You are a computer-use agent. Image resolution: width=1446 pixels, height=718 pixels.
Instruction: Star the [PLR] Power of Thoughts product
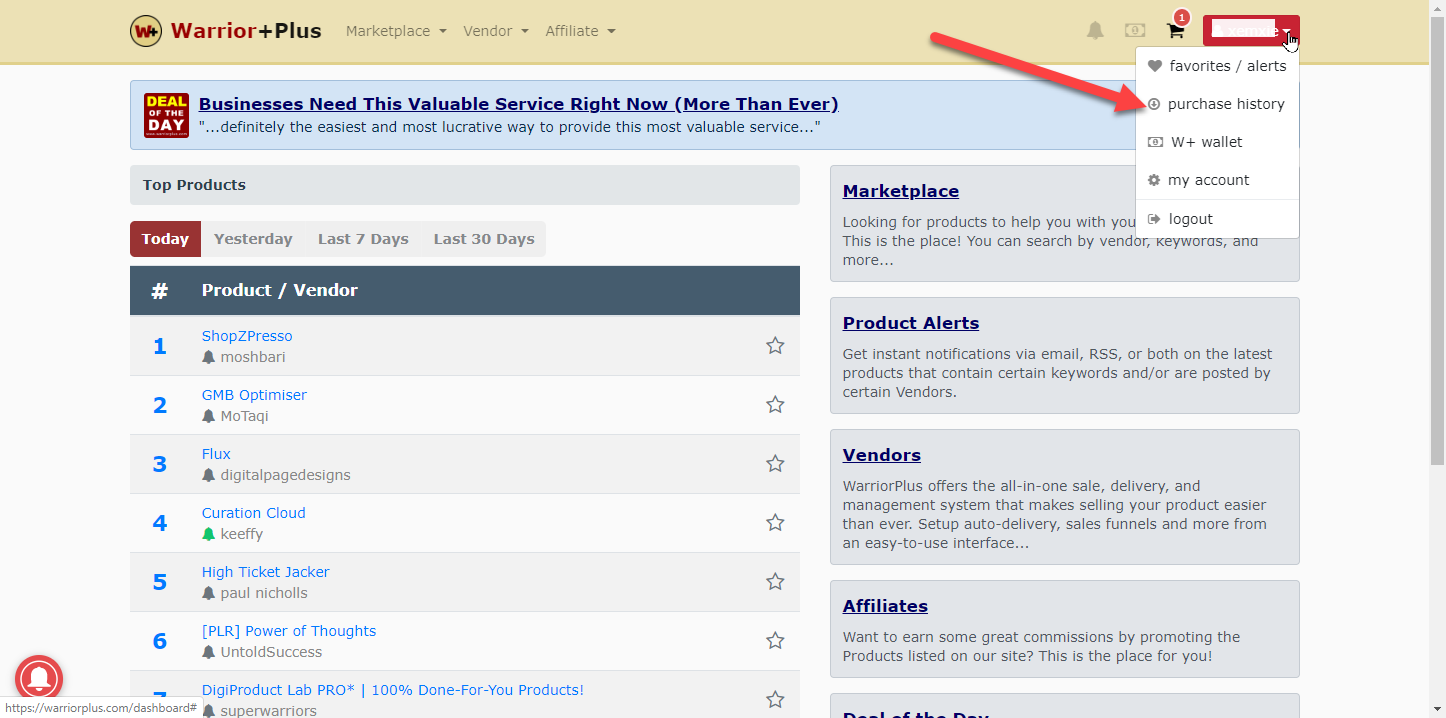775,640
